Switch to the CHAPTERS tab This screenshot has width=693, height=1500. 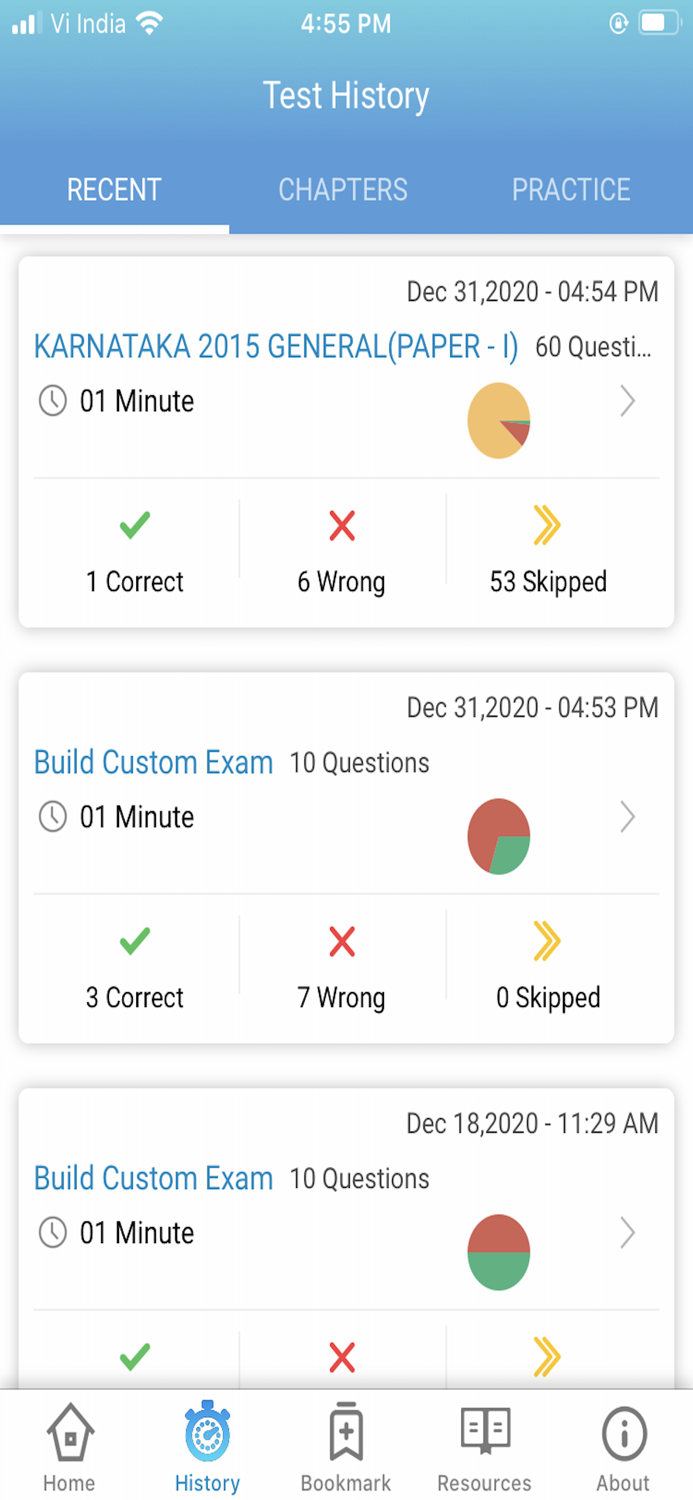click(343, 189)
